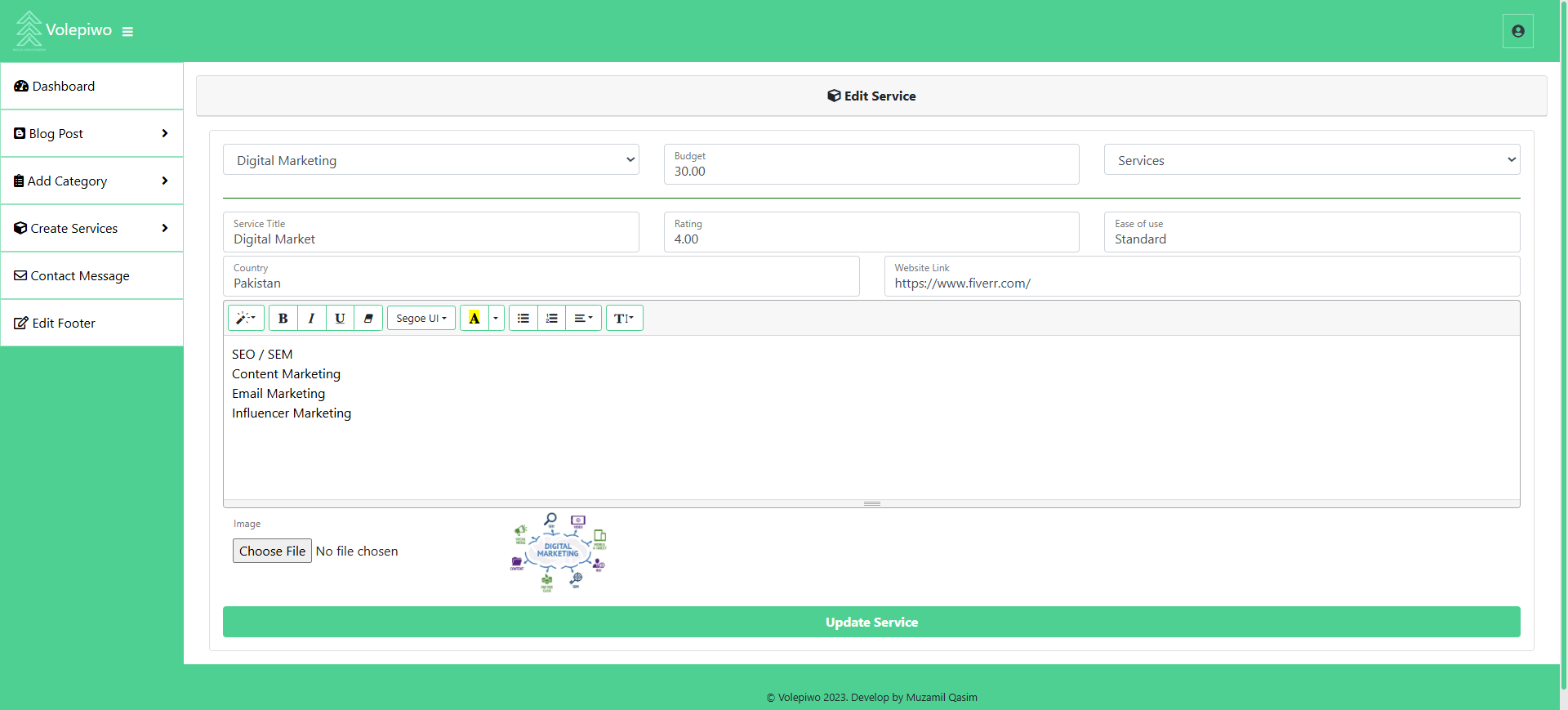Viewport: 1568px width, 710px height.
Task: Open paragraph alignment dropdown
Action: 583,318
